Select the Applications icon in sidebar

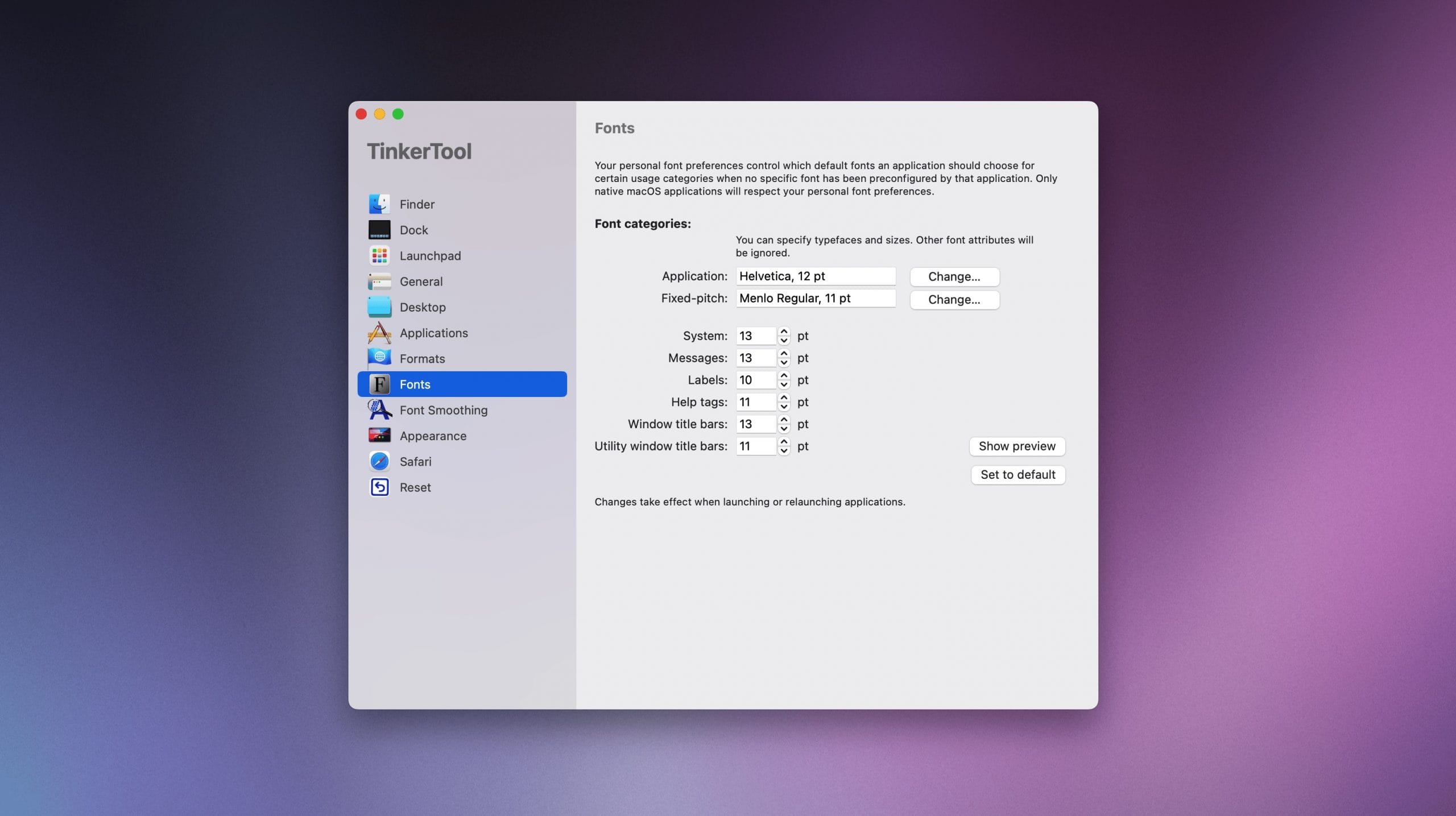(x=379, y=333)
